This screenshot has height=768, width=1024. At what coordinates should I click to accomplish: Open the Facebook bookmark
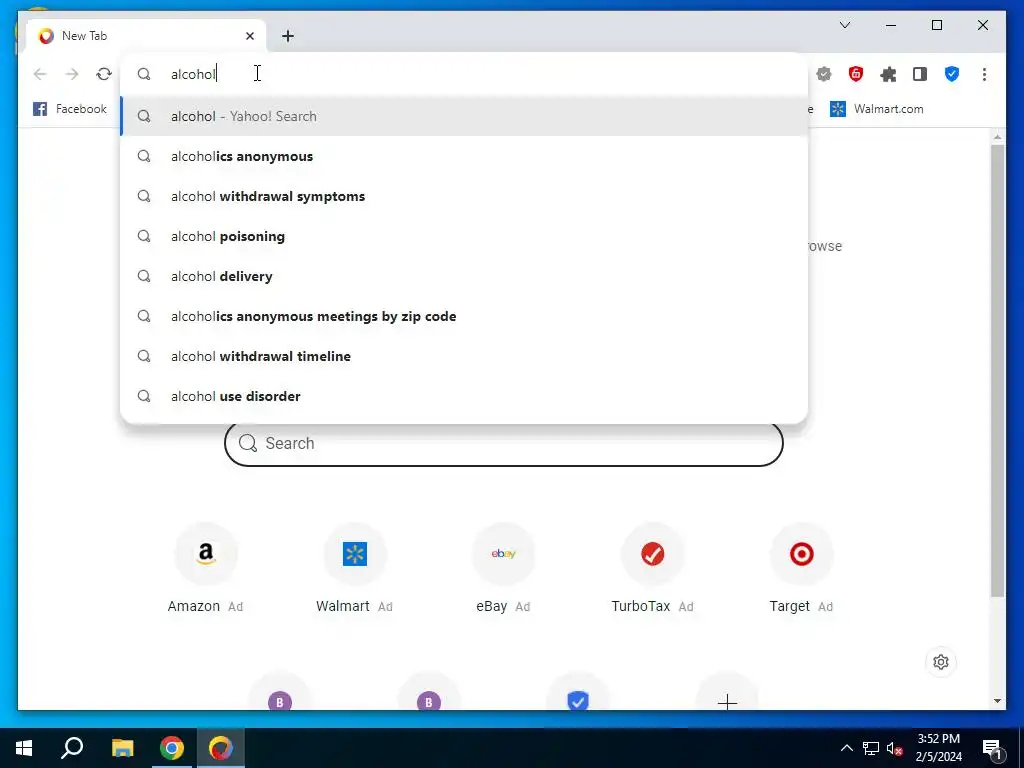pyautogui.click(x=70, y=109)
